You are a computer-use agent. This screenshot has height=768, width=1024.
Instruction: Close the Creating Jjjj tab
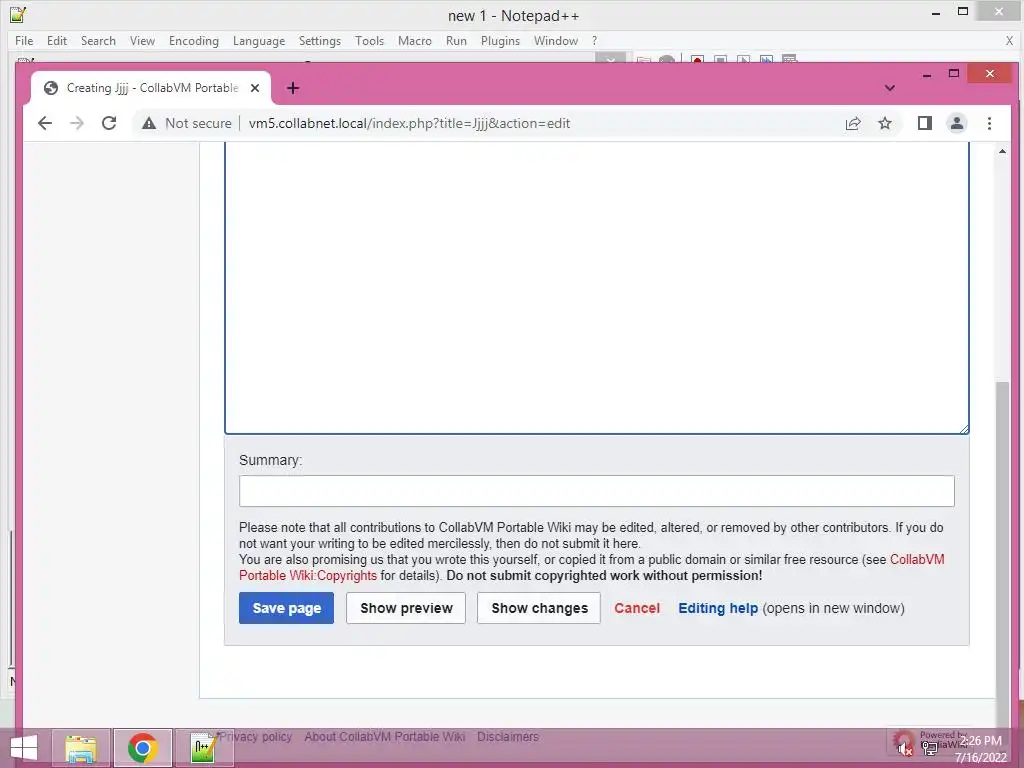point(255,88)
